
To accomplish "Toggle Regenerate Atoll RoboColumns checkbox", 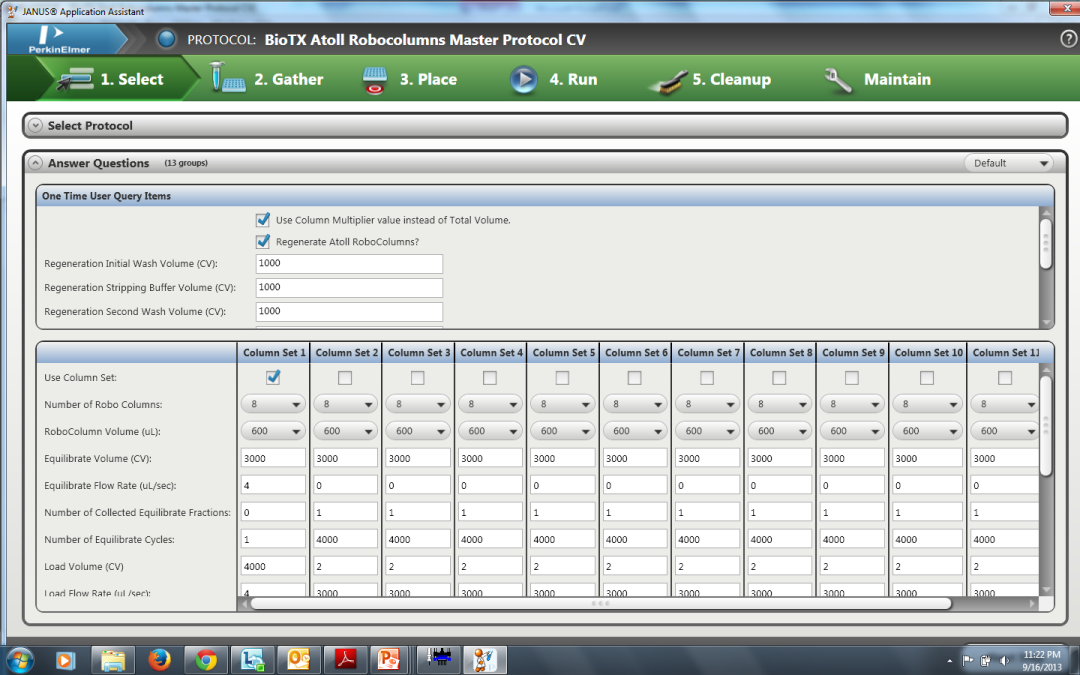I will [x=262, y=241].
